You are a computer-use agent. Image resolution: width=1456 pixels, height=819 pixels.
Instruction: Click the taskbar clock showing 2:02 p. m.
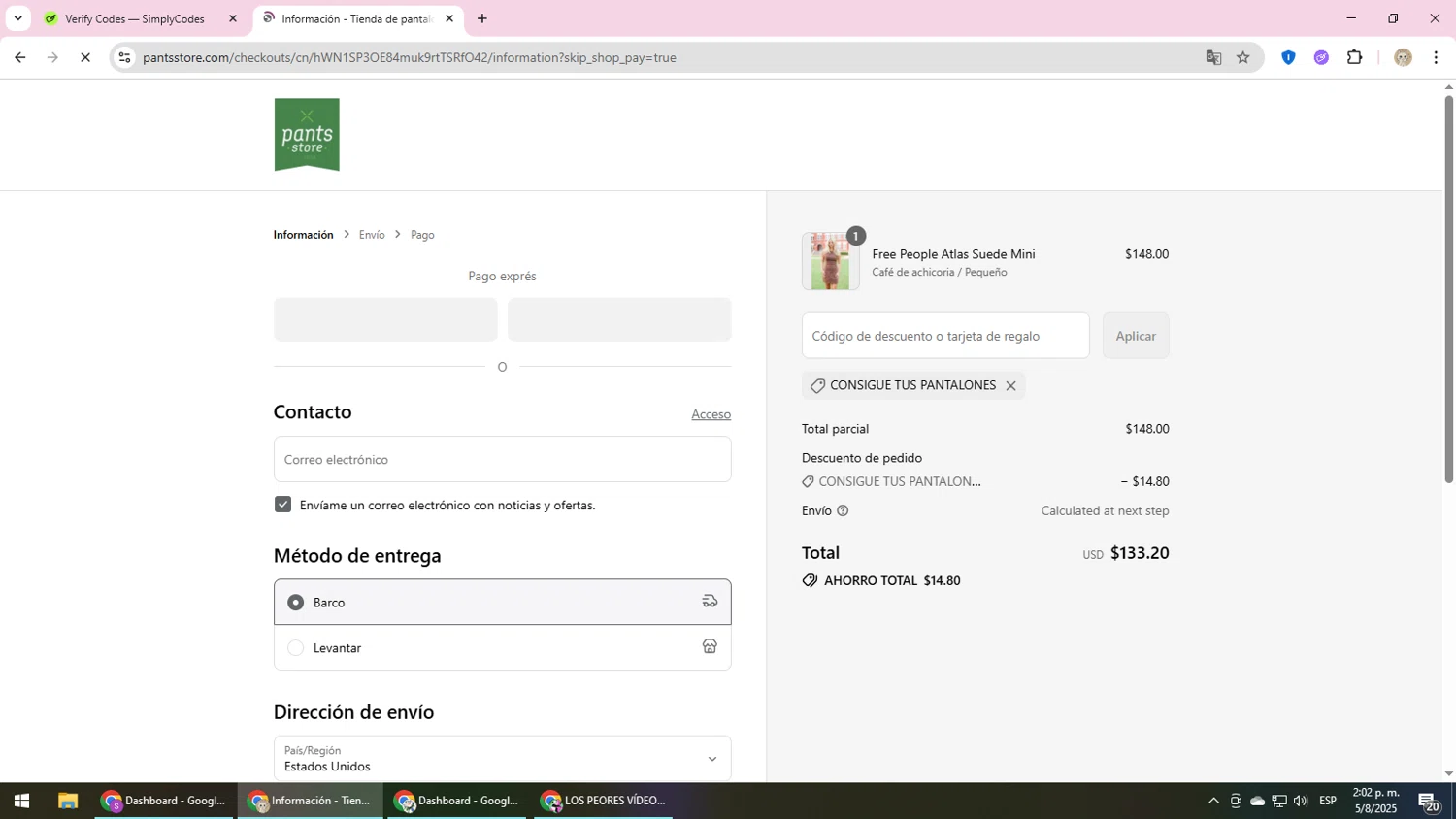tap(1376, 801)
